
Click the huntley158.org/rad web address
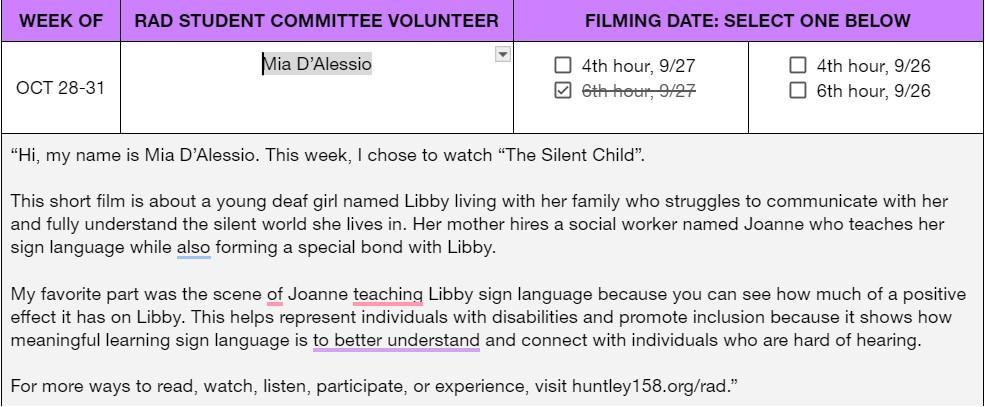pos(651,386)
